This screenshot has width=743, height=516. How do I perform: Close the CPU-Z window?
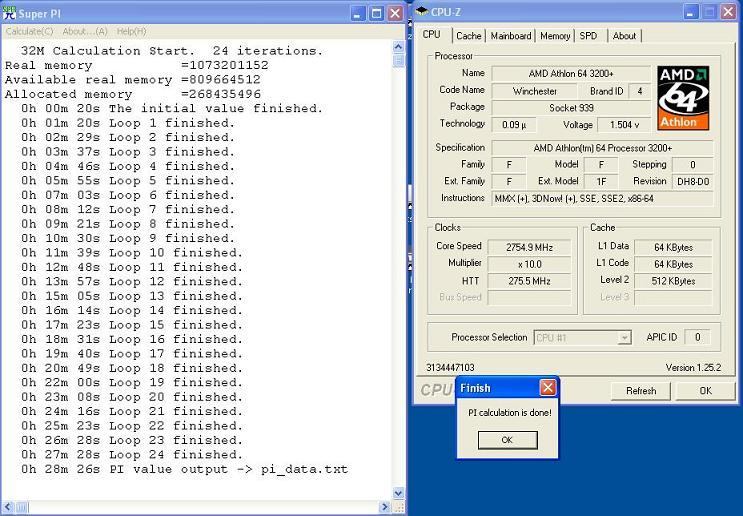(x=728, y=12)
